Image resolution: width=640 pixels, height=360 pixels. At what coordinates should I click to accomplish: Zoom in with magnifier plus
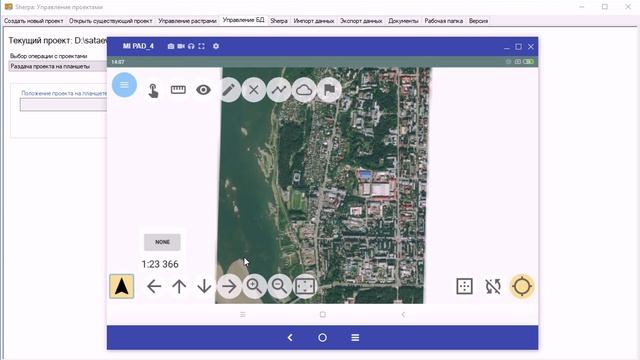pos(254,286)
